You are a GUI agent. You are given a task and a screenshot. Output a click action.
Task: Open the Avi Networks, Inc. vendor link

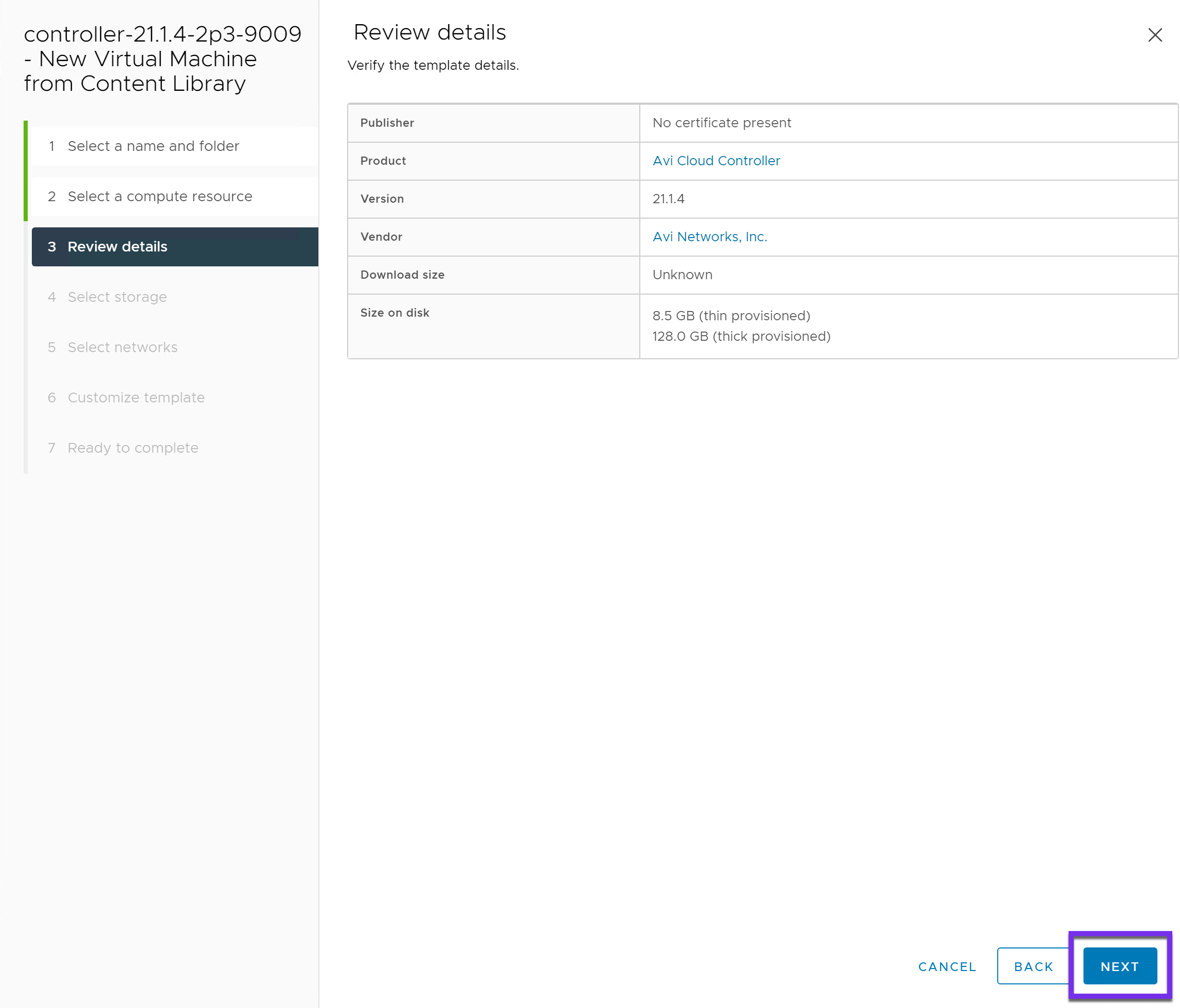pyautogui.click(x=710, y=237)
